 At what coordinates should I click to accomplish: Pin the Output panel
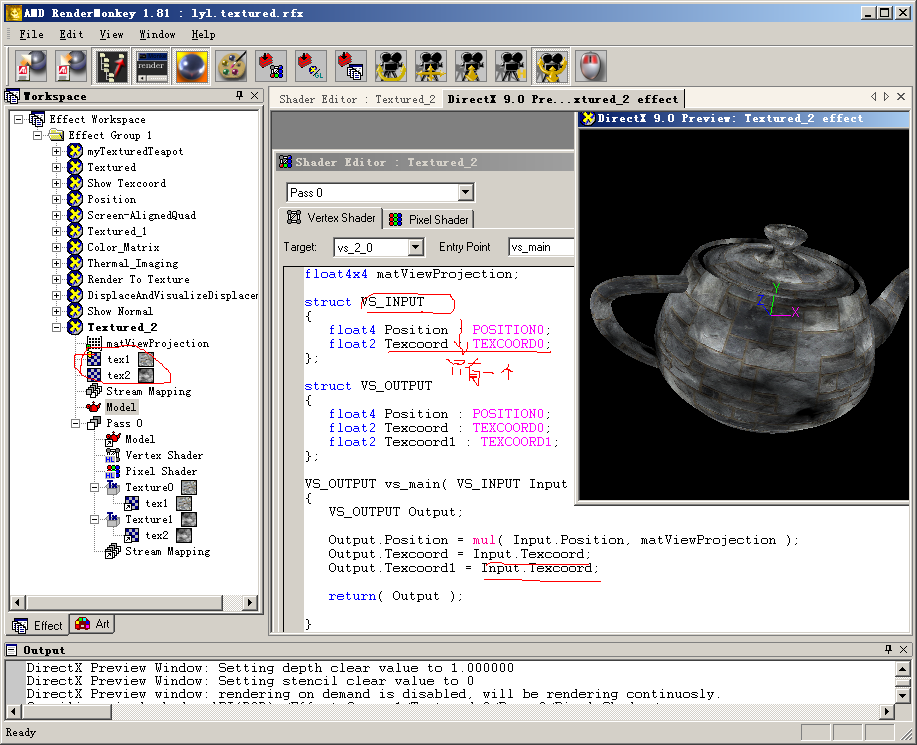888,649
